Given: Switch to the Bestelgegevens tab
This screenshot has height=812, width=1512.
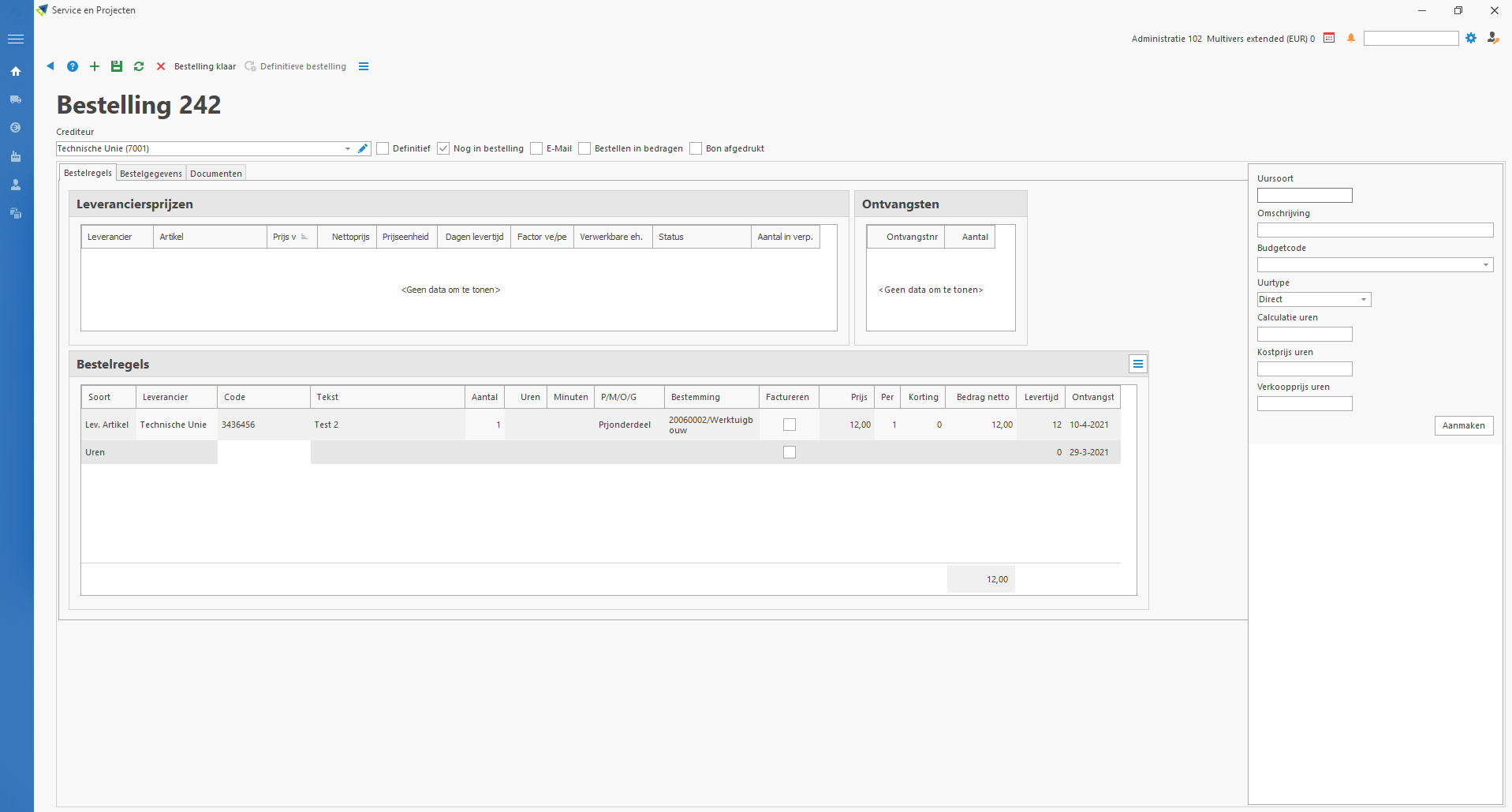Looking at the screenshot, I should coord(151,174).
